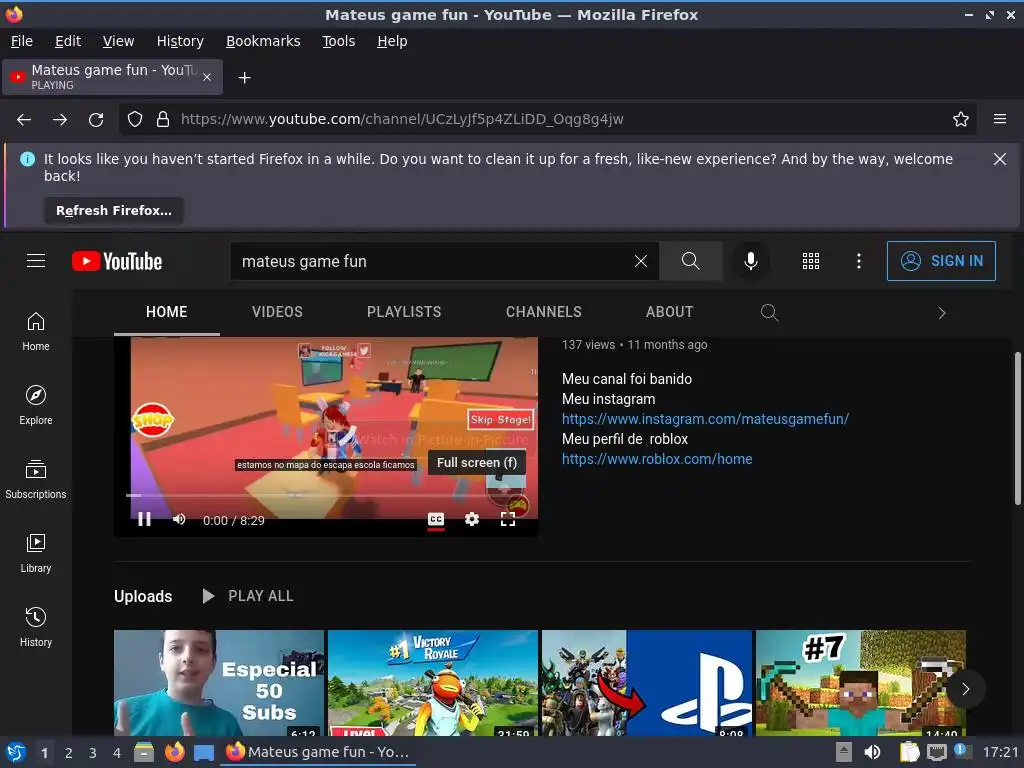
Task: Open History in the sidebar
Action: point(36,627)
